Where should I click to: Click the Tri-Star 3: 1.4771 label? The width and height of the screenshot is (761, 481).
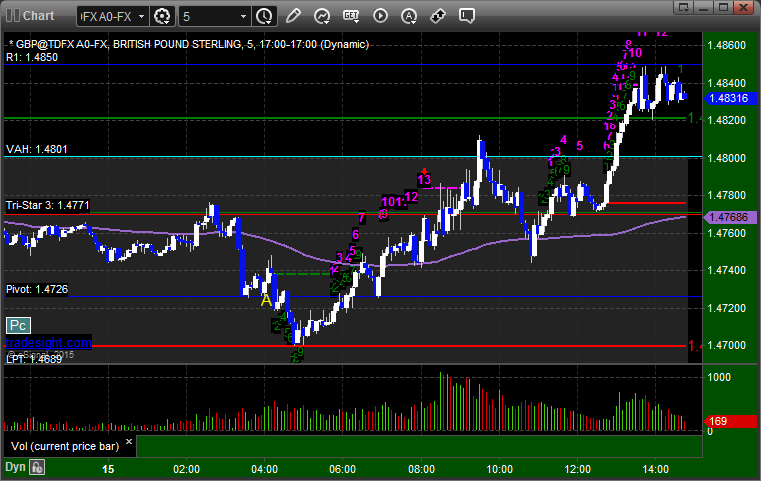(x=48, y=205)
